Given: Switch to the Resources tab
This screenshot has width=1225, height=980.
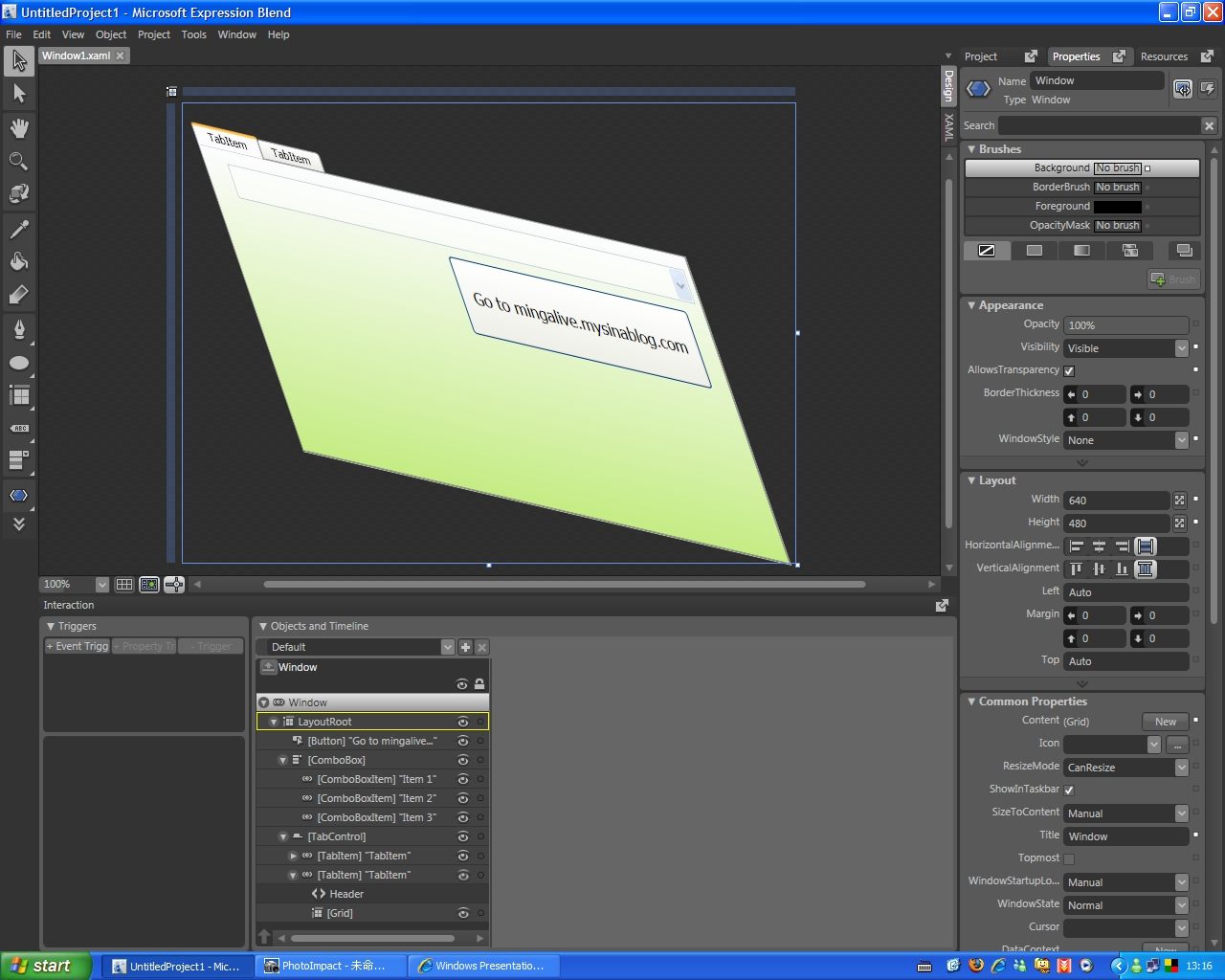Looking at the screenshot, I should (x=1164, y=56).
